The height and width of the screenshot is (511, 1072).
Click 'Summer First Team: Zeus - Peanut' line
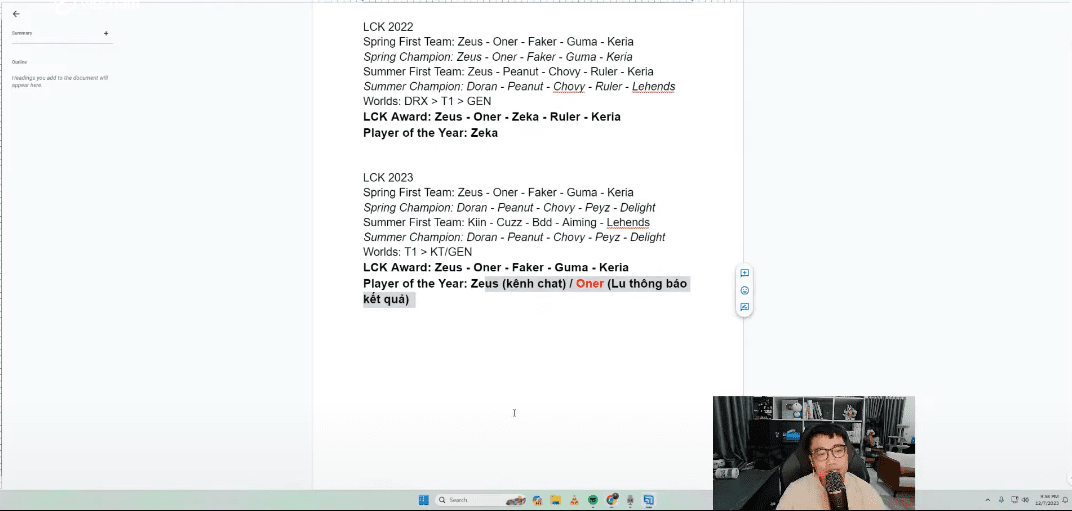(x=508, y=72)
